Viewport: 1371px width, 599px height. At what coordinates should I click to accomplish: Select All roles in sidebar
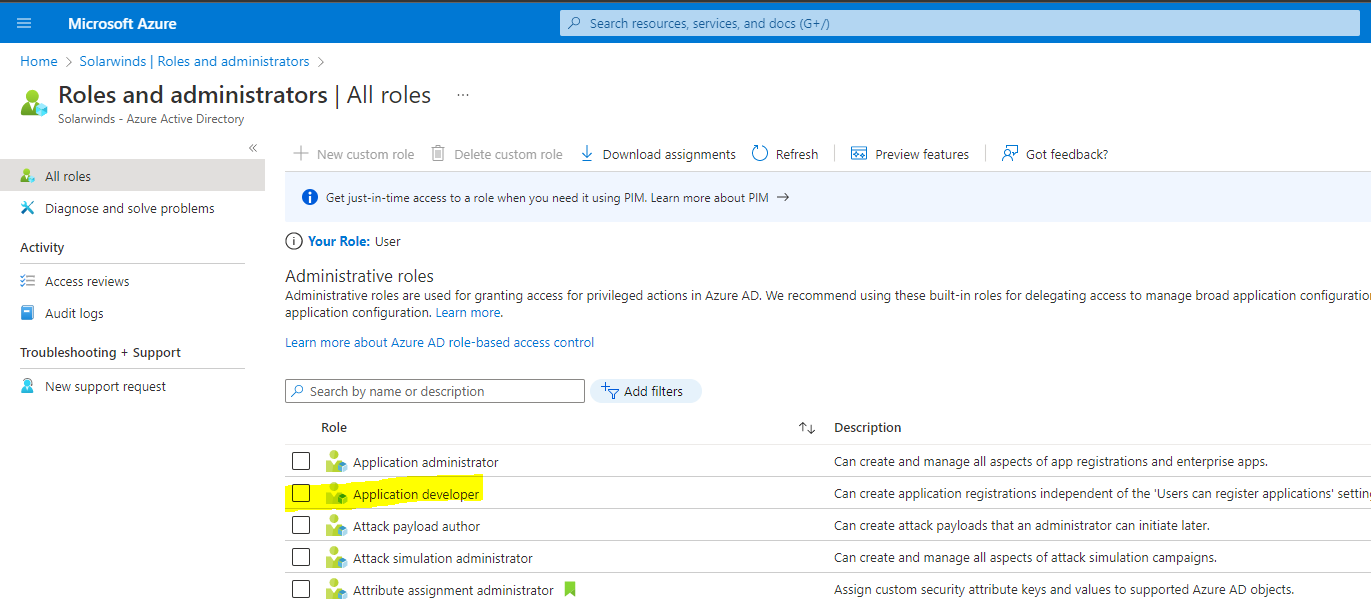[132, 176]
